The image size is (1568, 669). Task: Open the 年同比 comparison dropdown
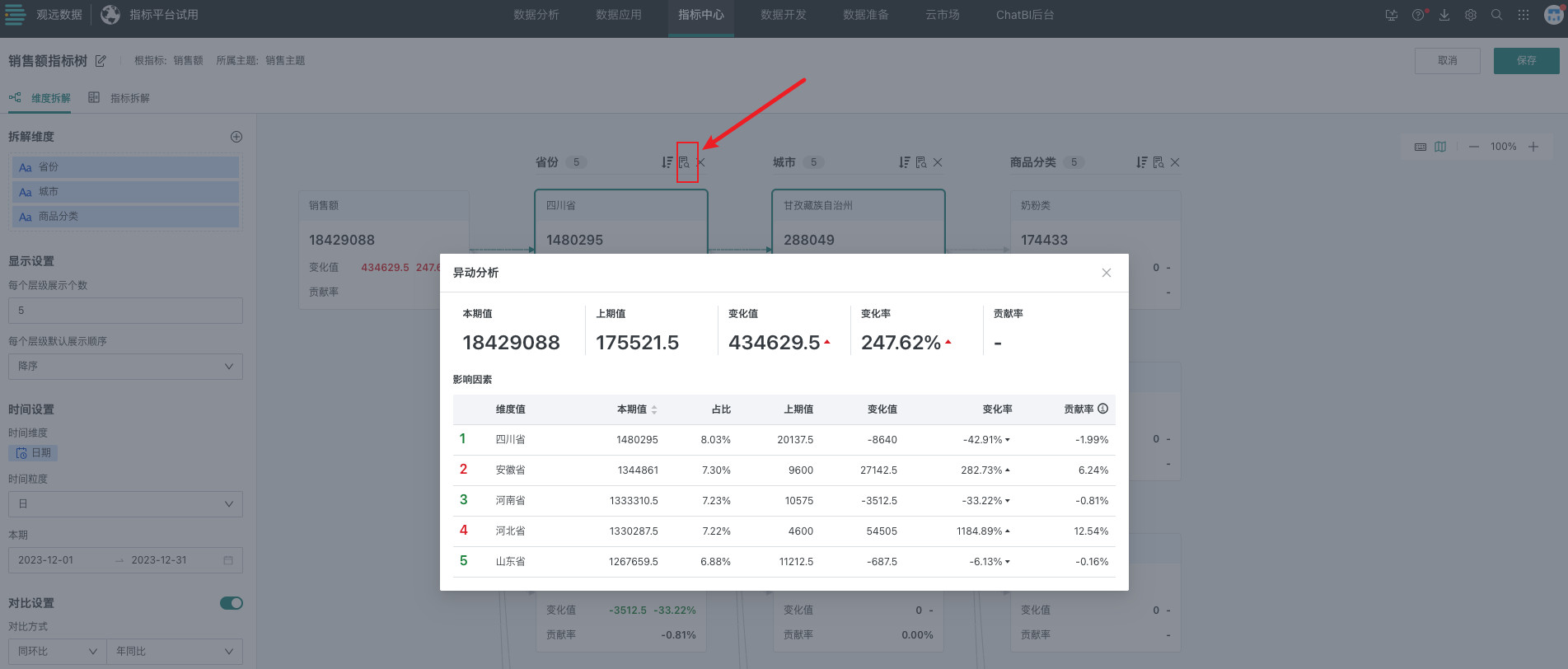pos(174,652)
